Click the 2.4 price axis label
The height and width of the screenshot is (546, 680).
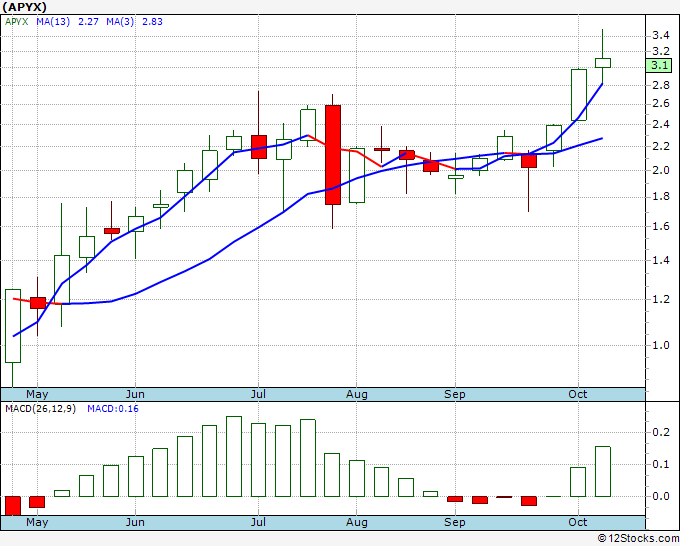660,124
